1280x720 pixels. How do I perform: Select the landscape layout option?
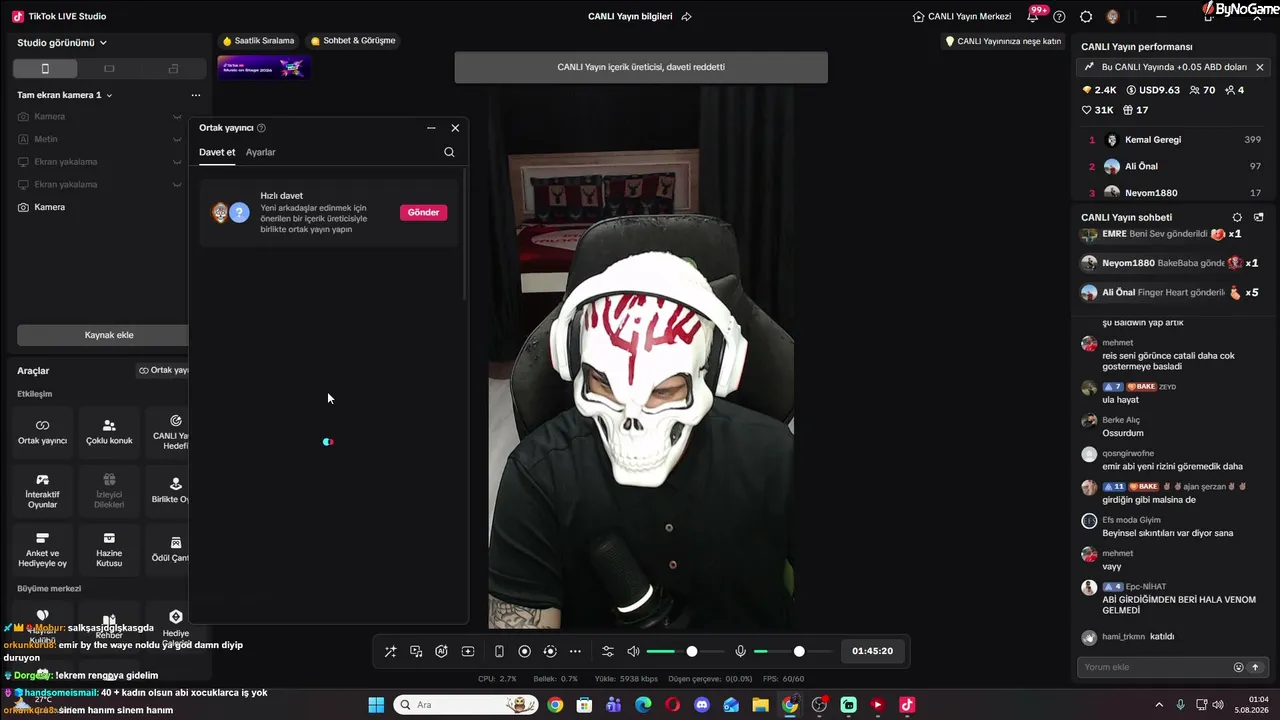pos(109,68)
